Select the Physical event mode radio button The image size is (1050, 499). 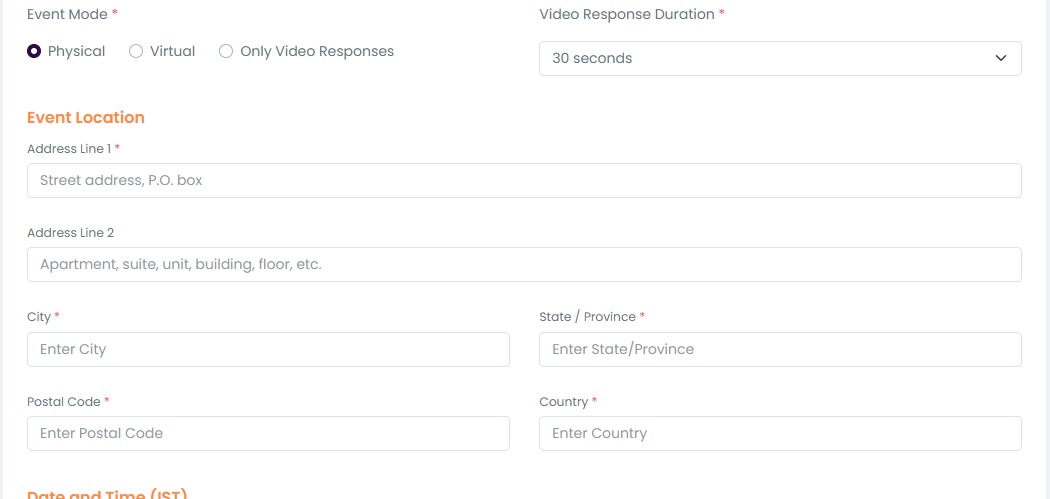coord(34,51)
